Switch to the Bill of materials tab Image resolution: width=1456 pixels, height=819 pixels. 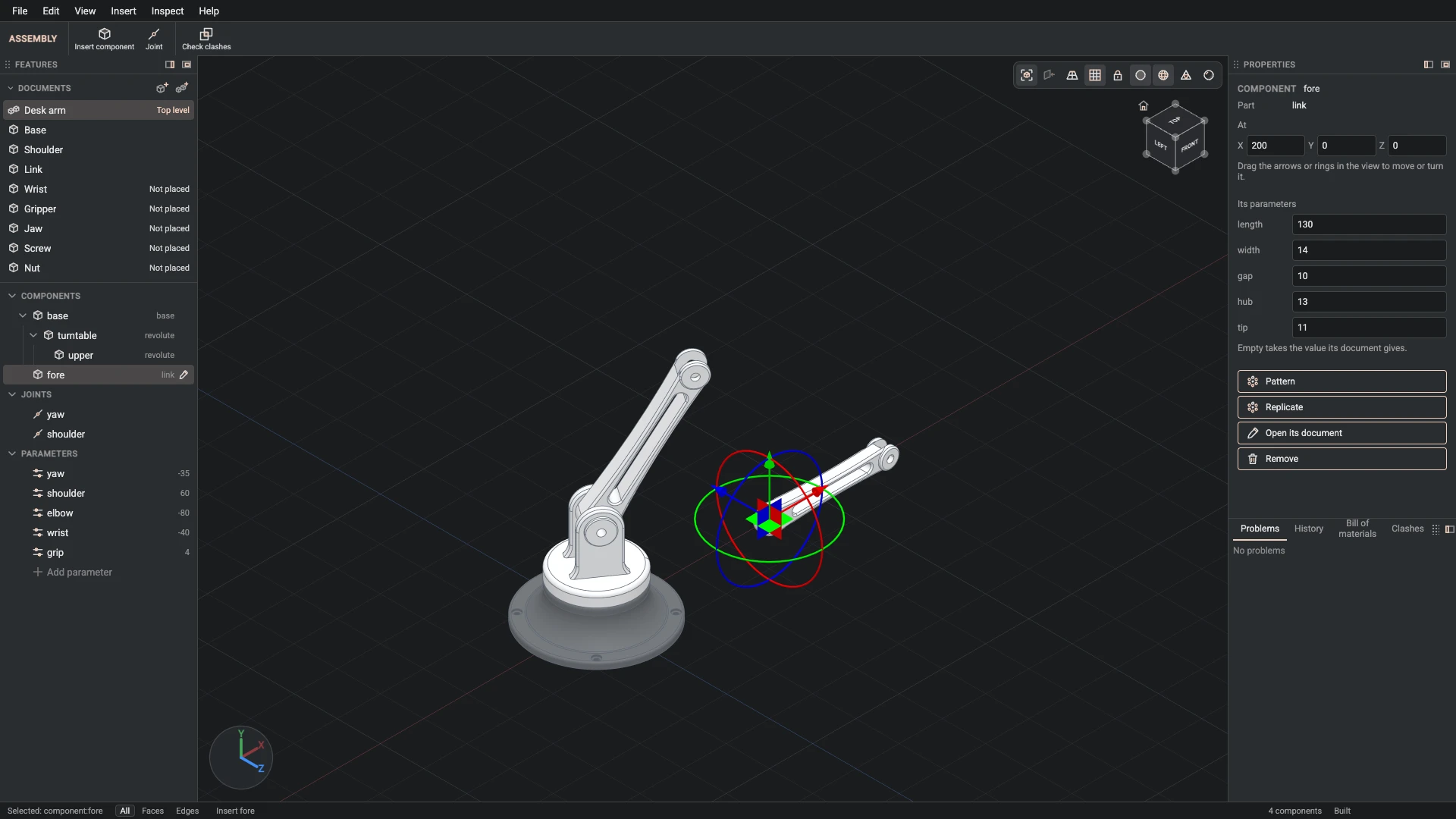(1357, 529)
